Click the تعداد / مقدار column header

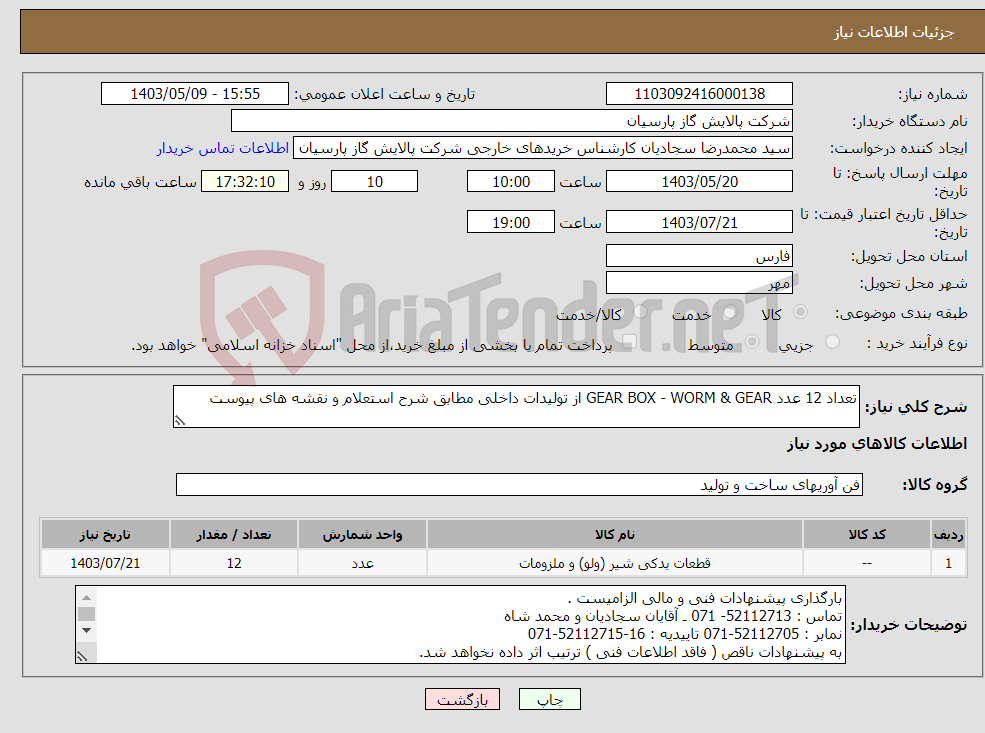(234, 535)
